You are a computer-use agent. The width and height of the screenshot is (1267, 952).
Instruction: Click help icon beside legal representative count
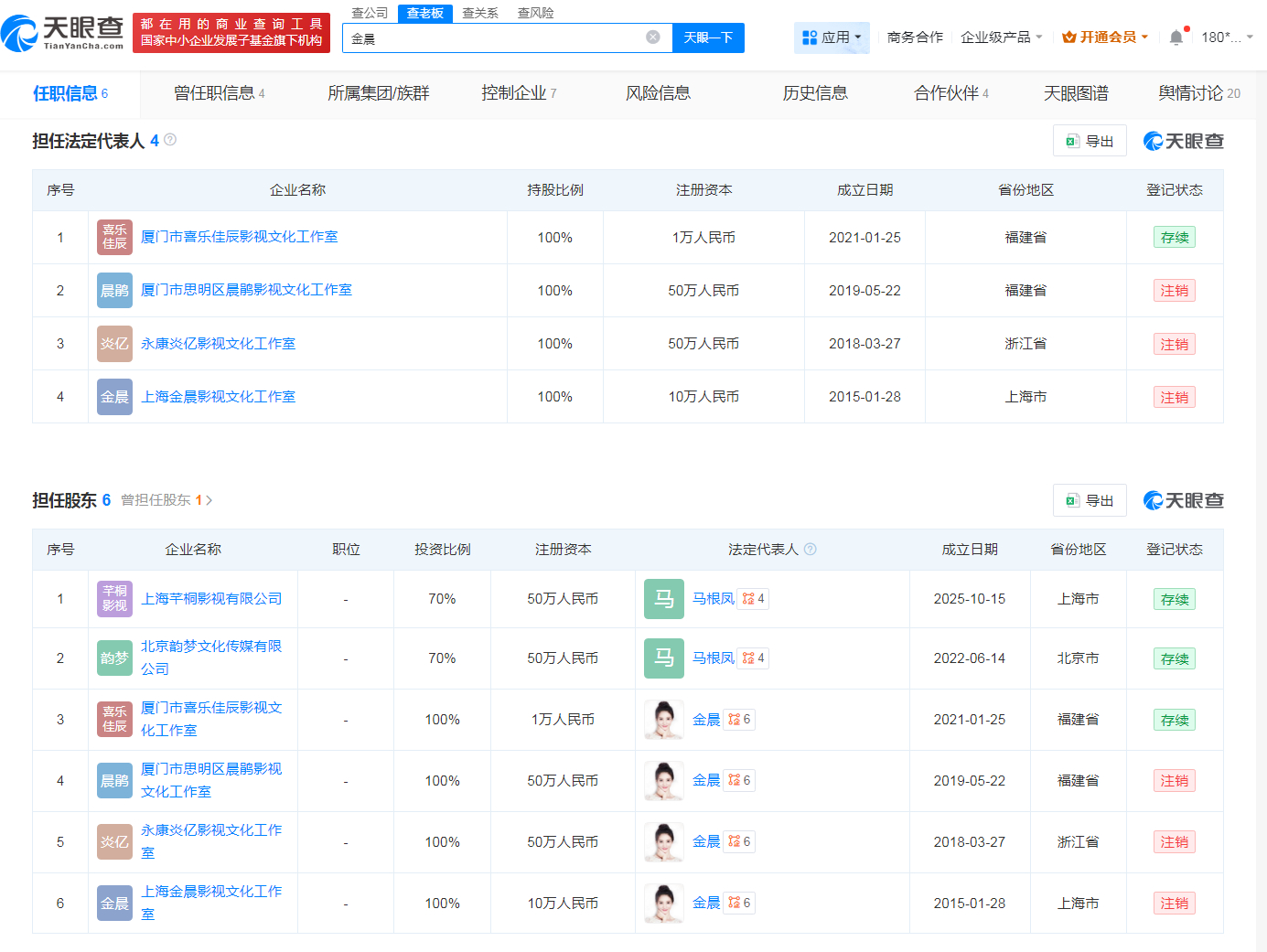(170, 140)
